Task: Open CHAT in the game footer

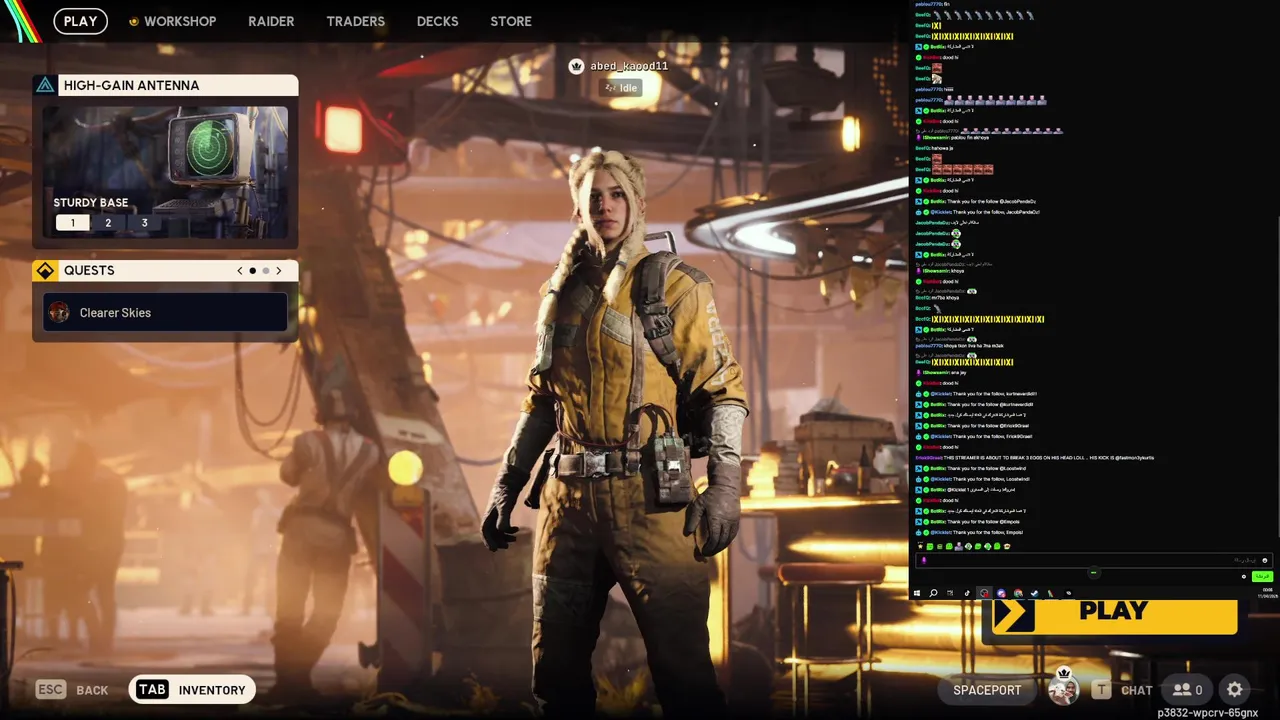Action: [1136, 690]
